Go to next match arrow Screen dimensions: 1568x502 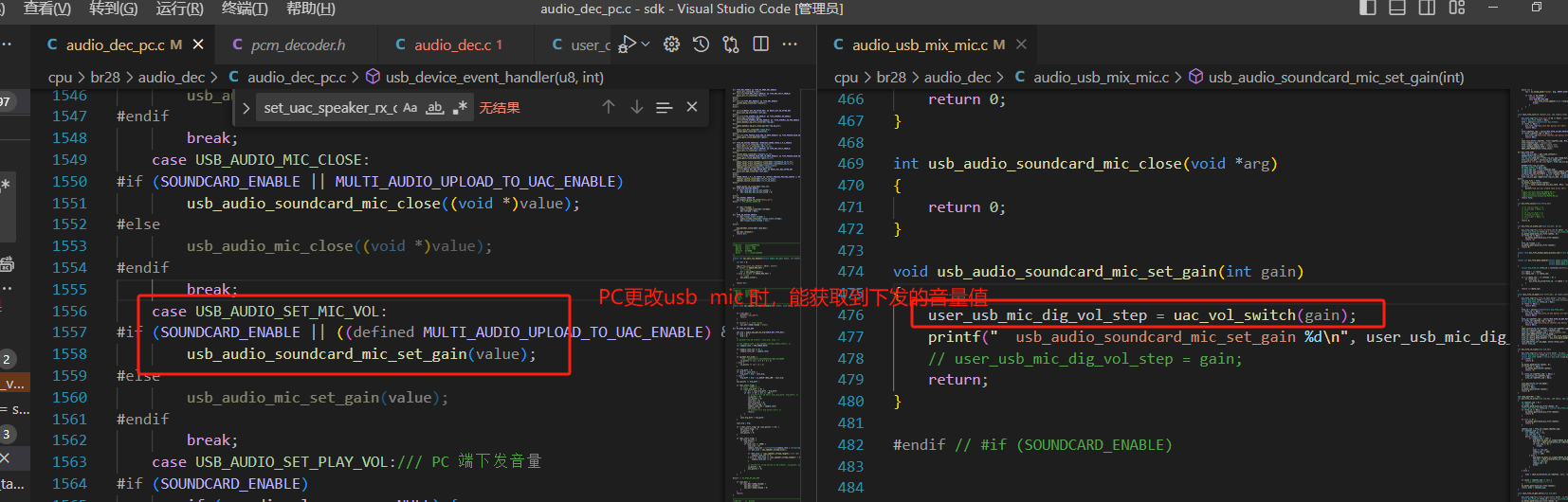[x=637, y=107]
